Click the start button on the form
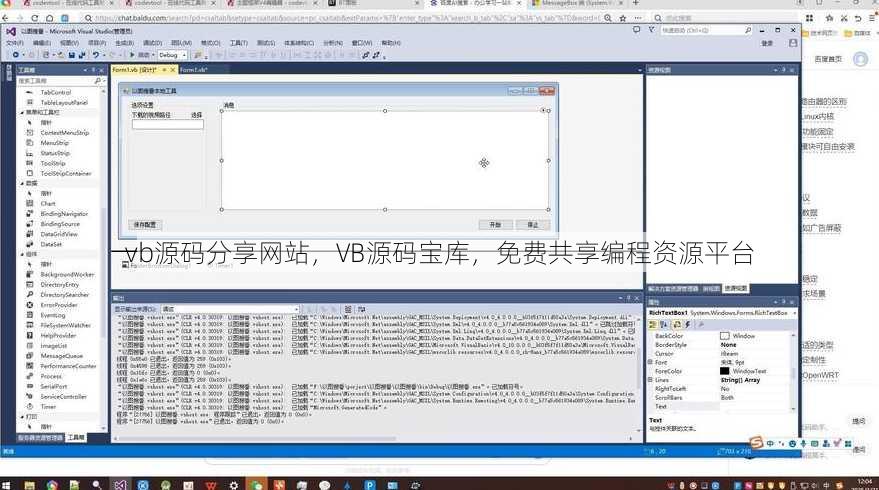The height and width of the screenshot is (490, 879). (x=495, y=225)
